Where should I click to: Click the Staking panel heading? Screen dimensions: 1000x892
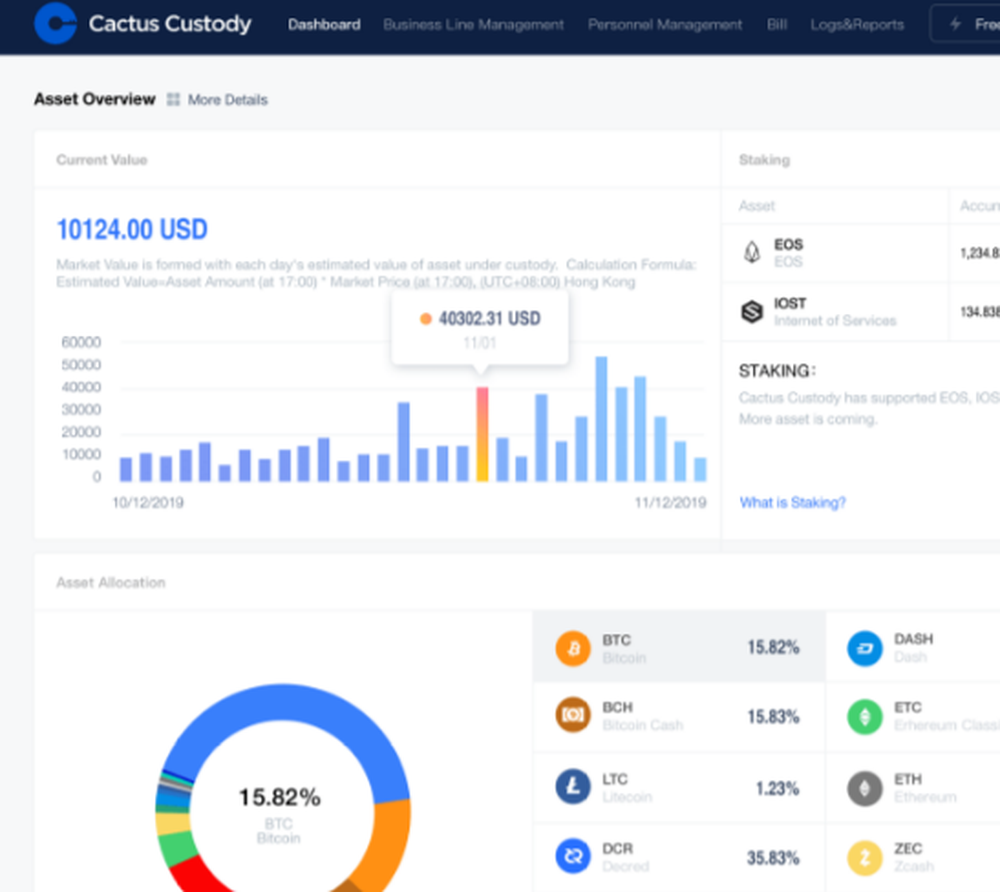pos(764,160)
